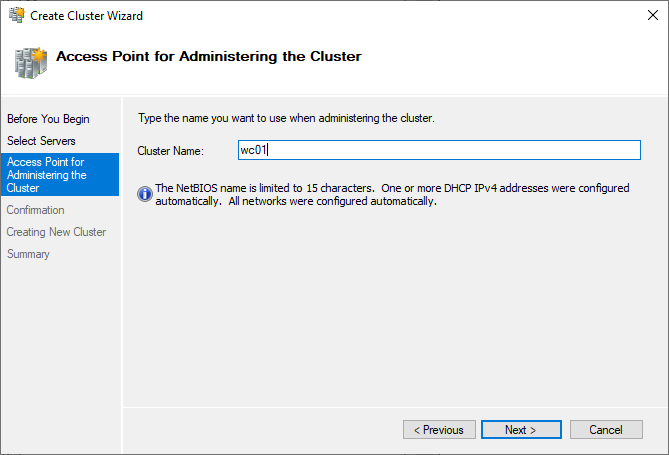The width and height of the screenshot is (669, 455).
Task: Click the large cluster servers header icon
Action: pos(29,60)
